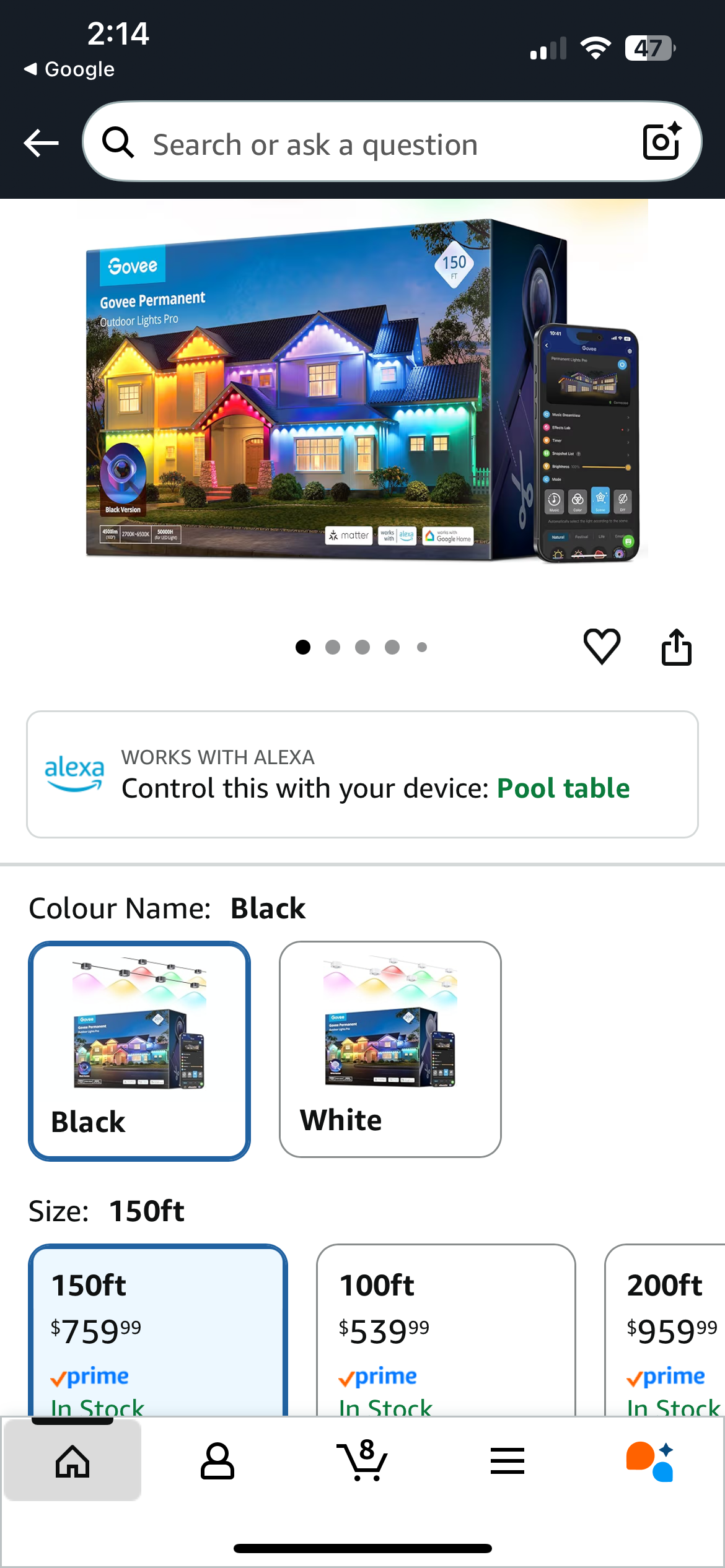Open Rufus AI assistant icon
The image size is (725, 1568).
tap(650, 1461)
